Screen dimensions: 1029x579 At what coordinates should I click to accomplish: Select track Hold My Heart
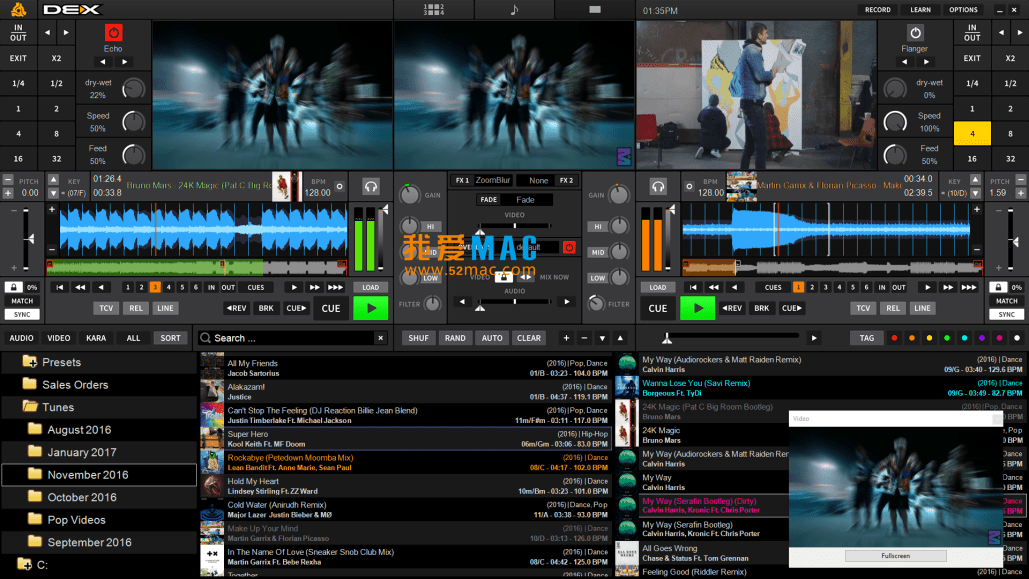point(406,486)
